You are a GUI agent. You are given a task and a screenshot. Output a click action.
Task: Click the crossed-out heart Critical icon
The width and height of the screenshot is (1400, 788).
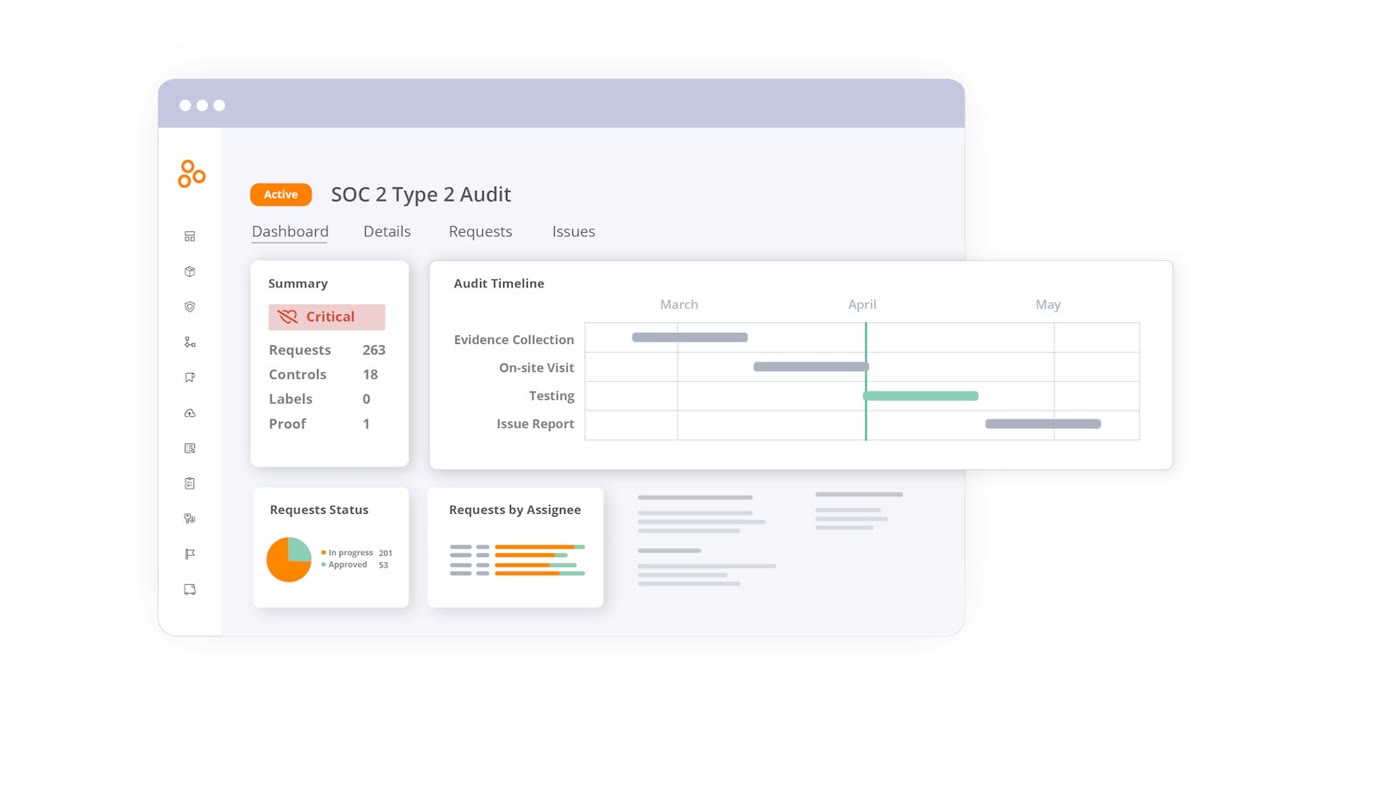click(288, 317)
